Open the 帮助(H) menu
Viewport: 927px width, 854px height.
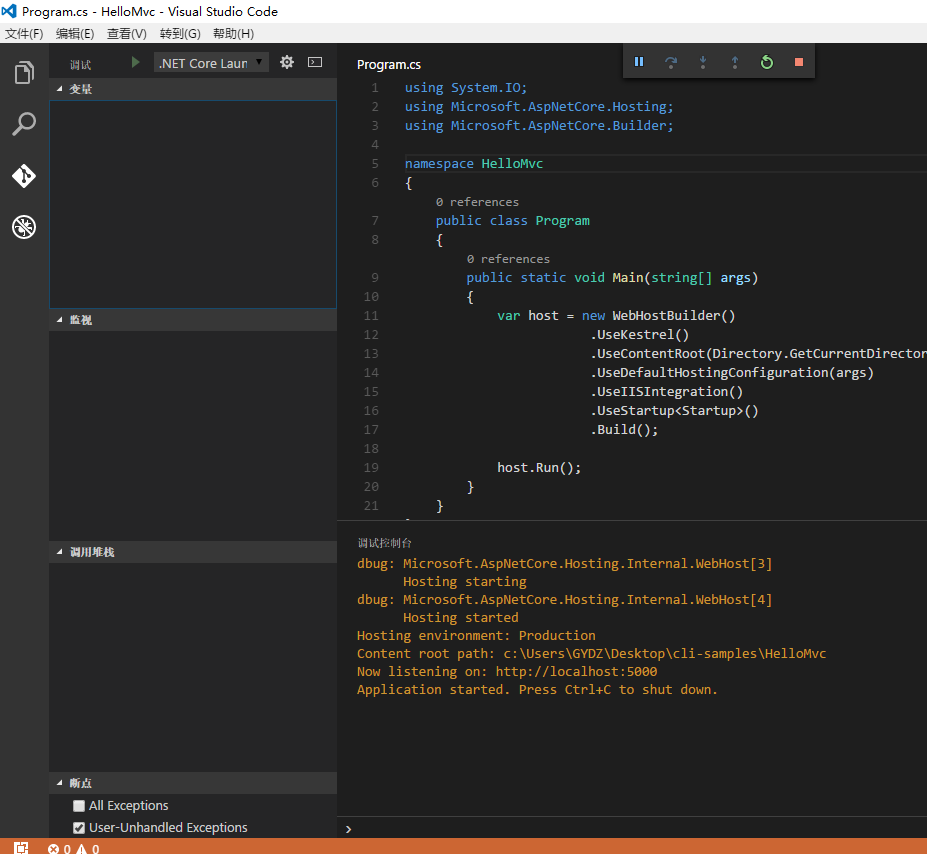pyautogui.click(x=234, y=34)
